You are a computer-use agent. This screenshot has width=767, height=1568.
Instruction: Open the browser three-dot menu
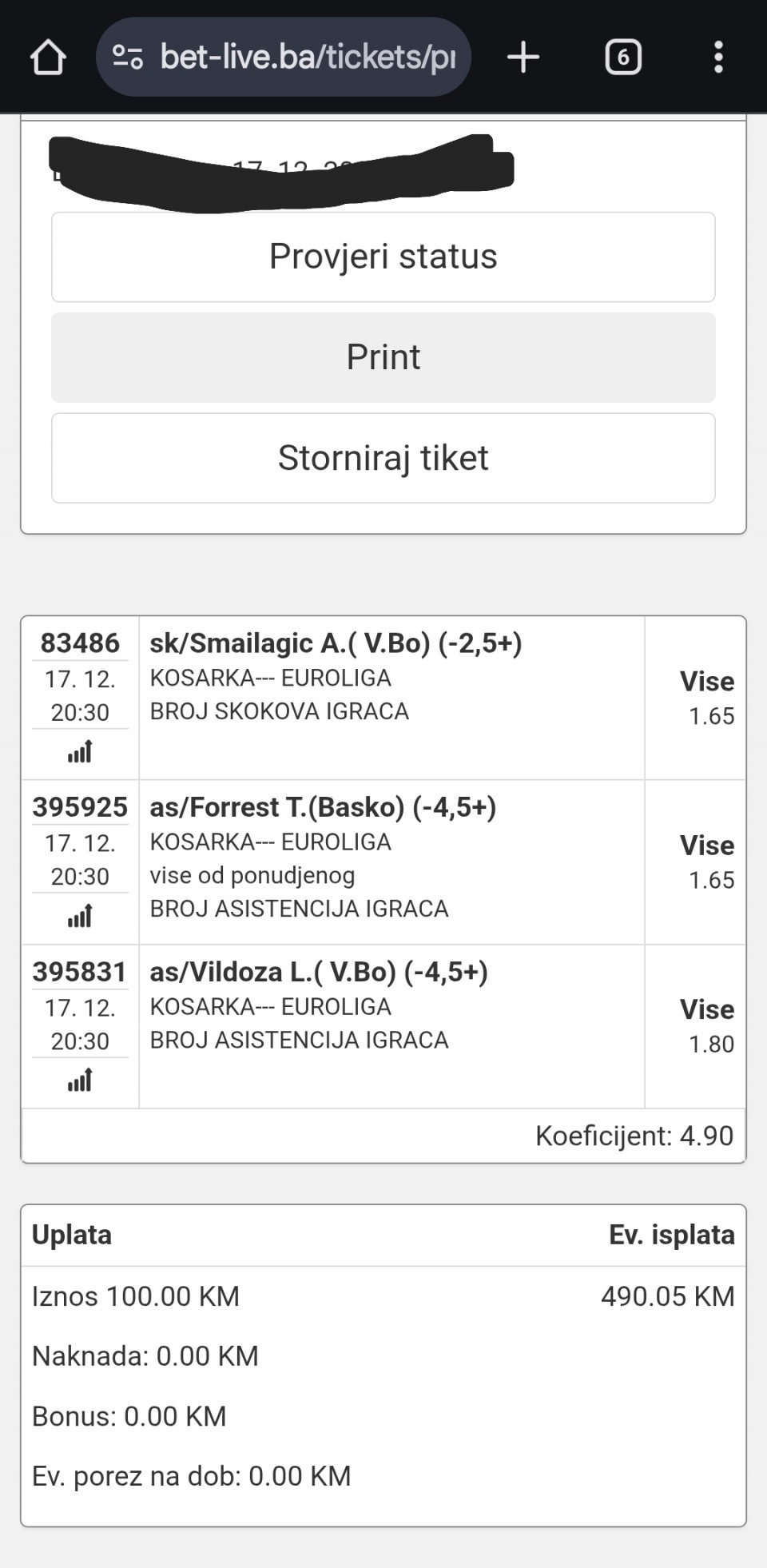[718, 58]
